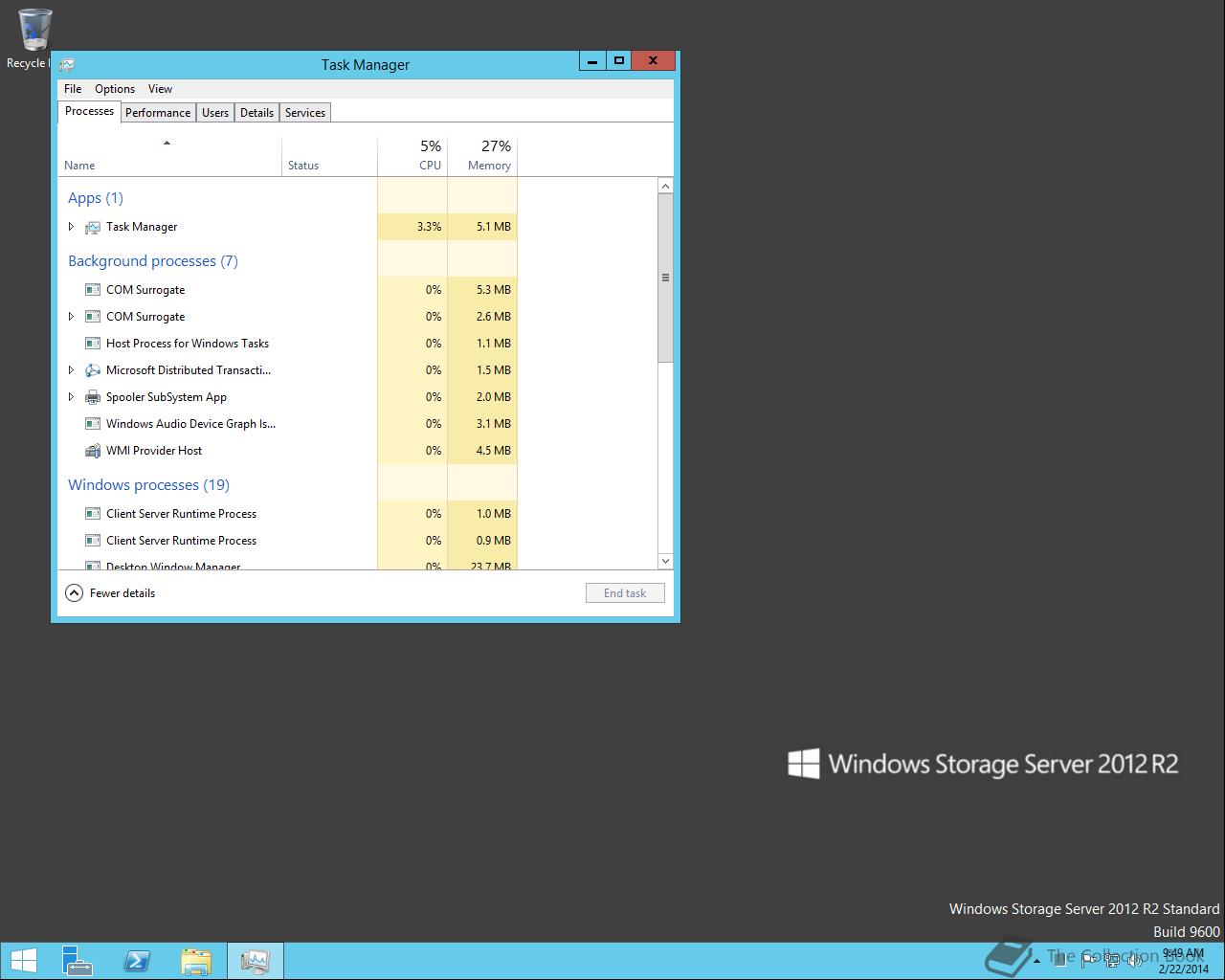Click the process list scroll up arrow
The height and width of the screenshot is (980, 1225).
click(x=666, y=186)
